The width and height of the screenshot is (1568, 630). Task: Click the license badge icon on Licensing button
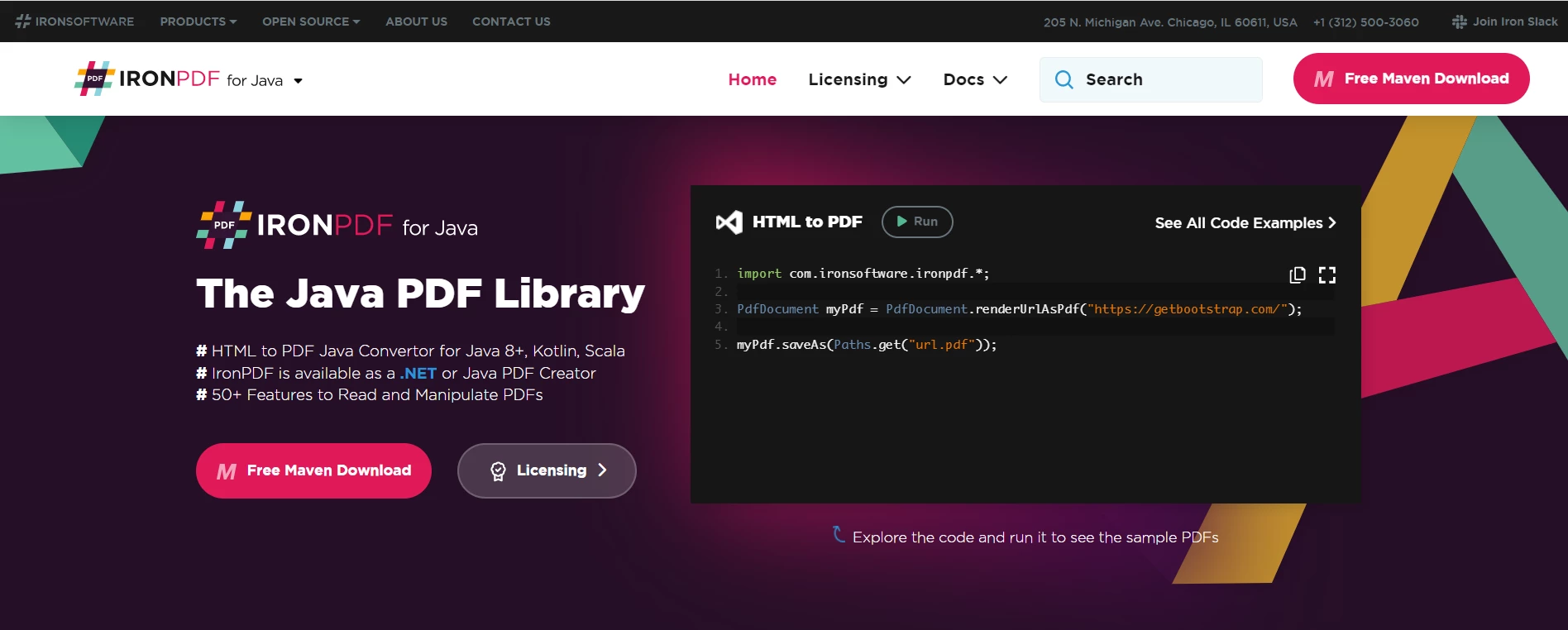pyautogui.click(x=498, y=471)
